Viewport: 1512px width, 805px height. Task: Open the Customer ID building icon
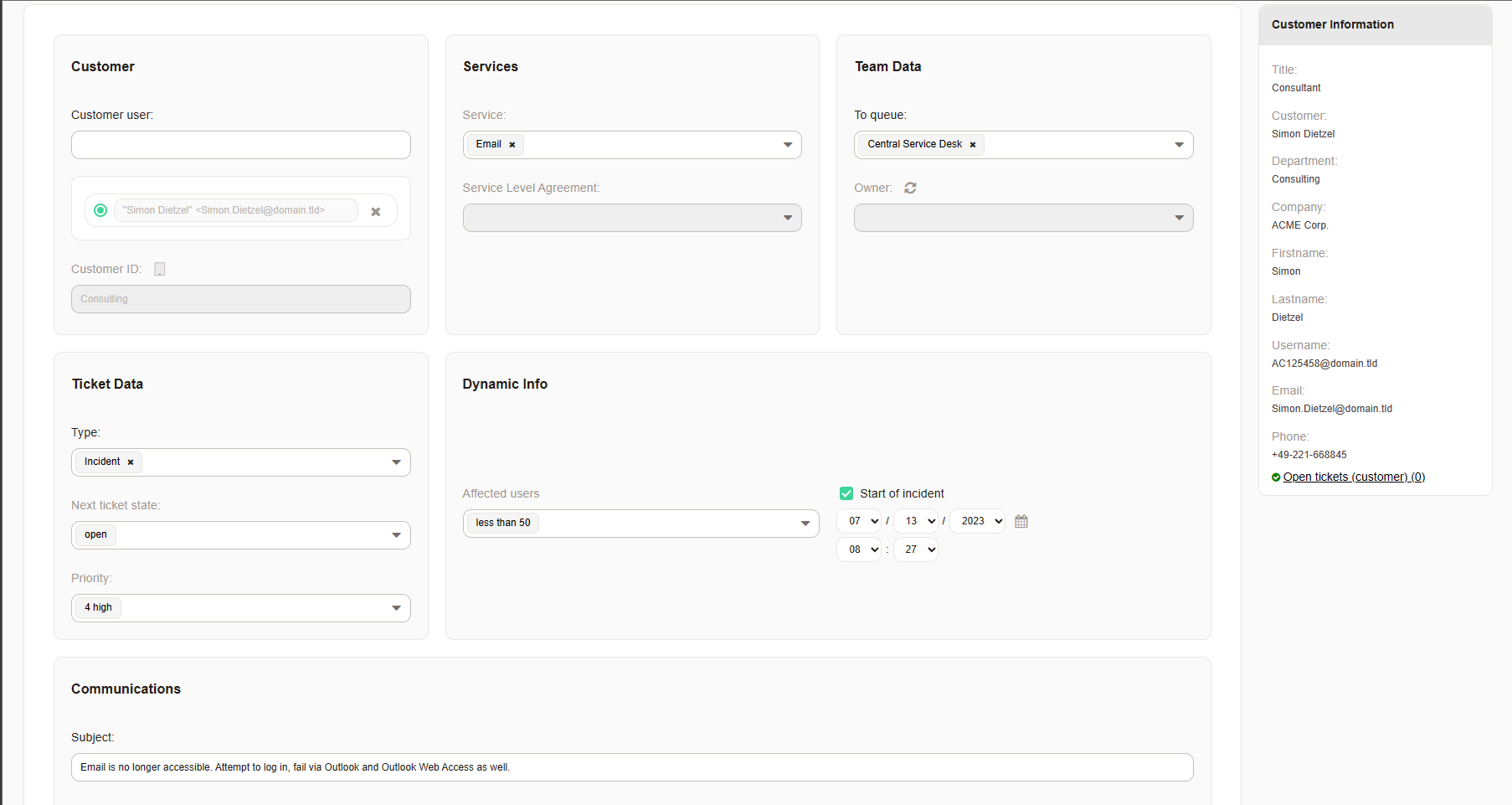pyautogui.click(x=160, y=269)
